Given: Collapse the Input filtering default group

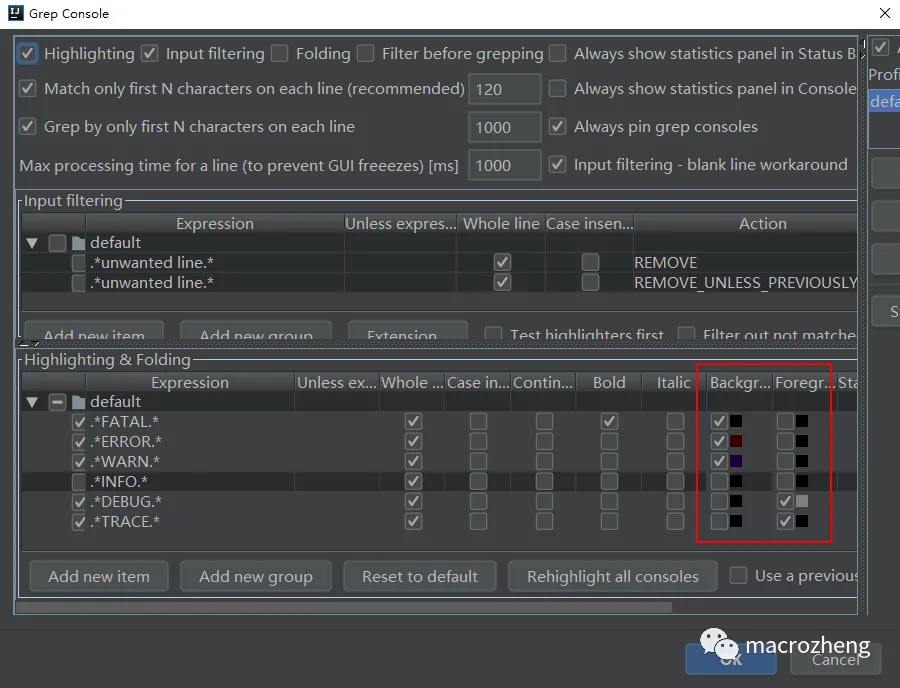Looking at the screenshot, I should (x=32, y=243).
